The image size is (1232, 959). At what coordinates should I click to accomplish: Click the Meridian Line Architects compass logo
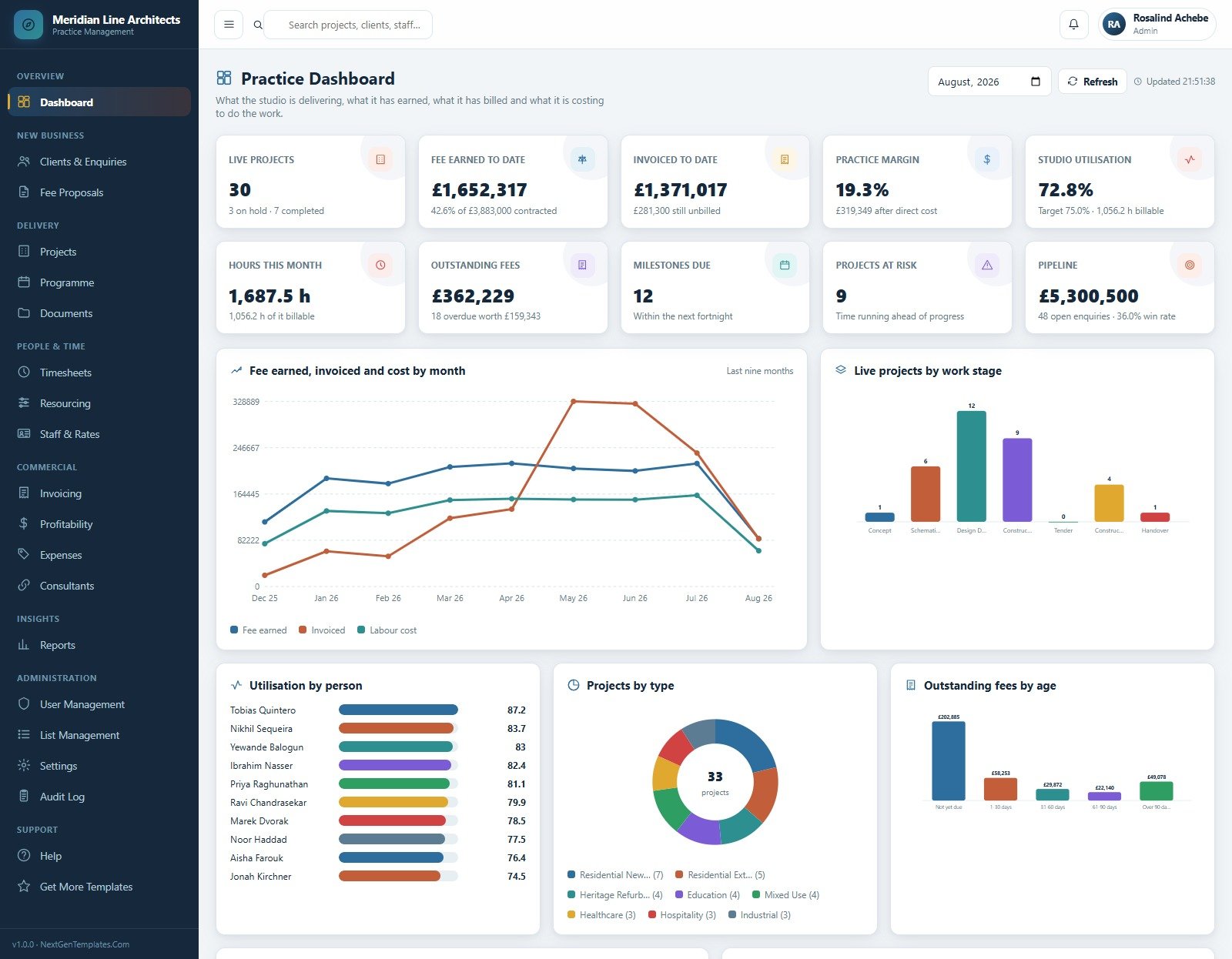click(x=28, y=25)
